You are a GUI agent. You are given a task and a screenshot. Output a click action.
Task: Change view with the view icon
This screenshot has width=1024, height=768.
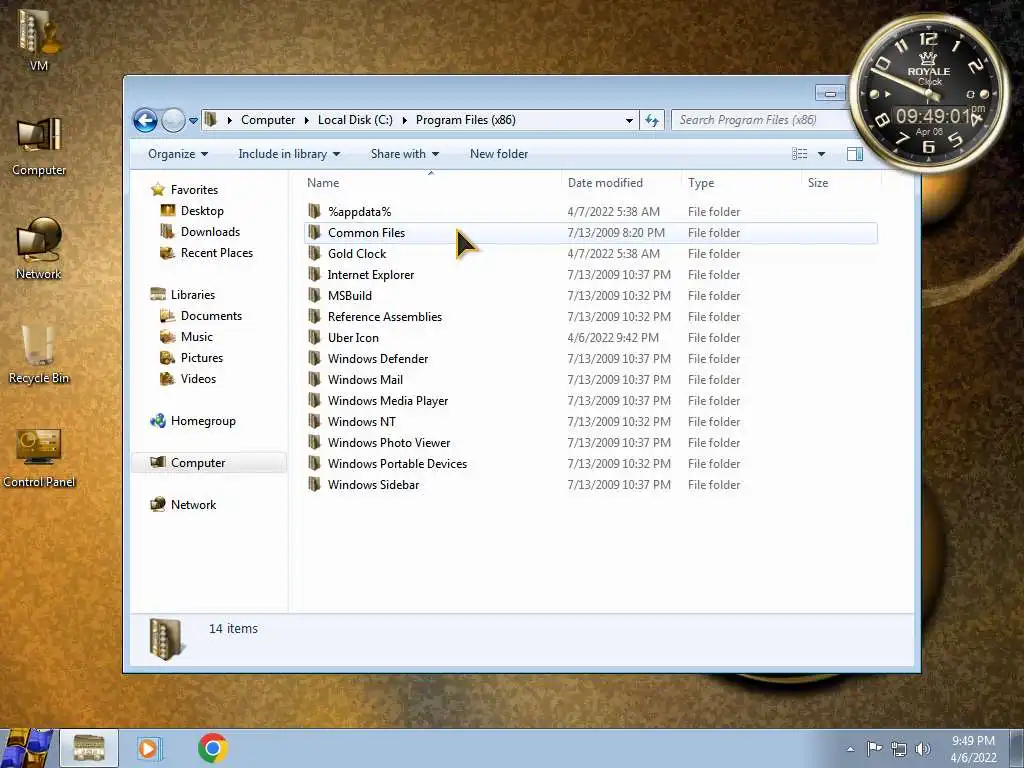point(799,154)
